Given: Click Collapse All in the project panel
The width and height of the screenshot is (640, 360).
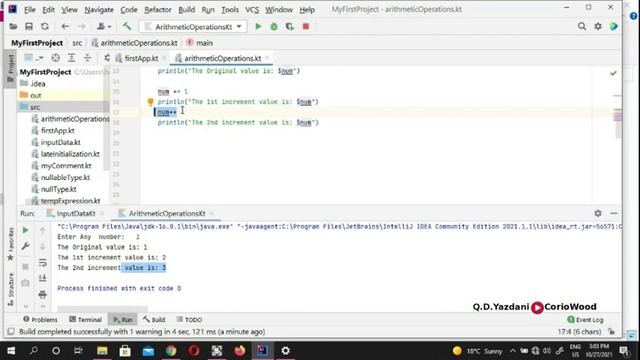Looking at the screenshot, I should tap(87, 58).
